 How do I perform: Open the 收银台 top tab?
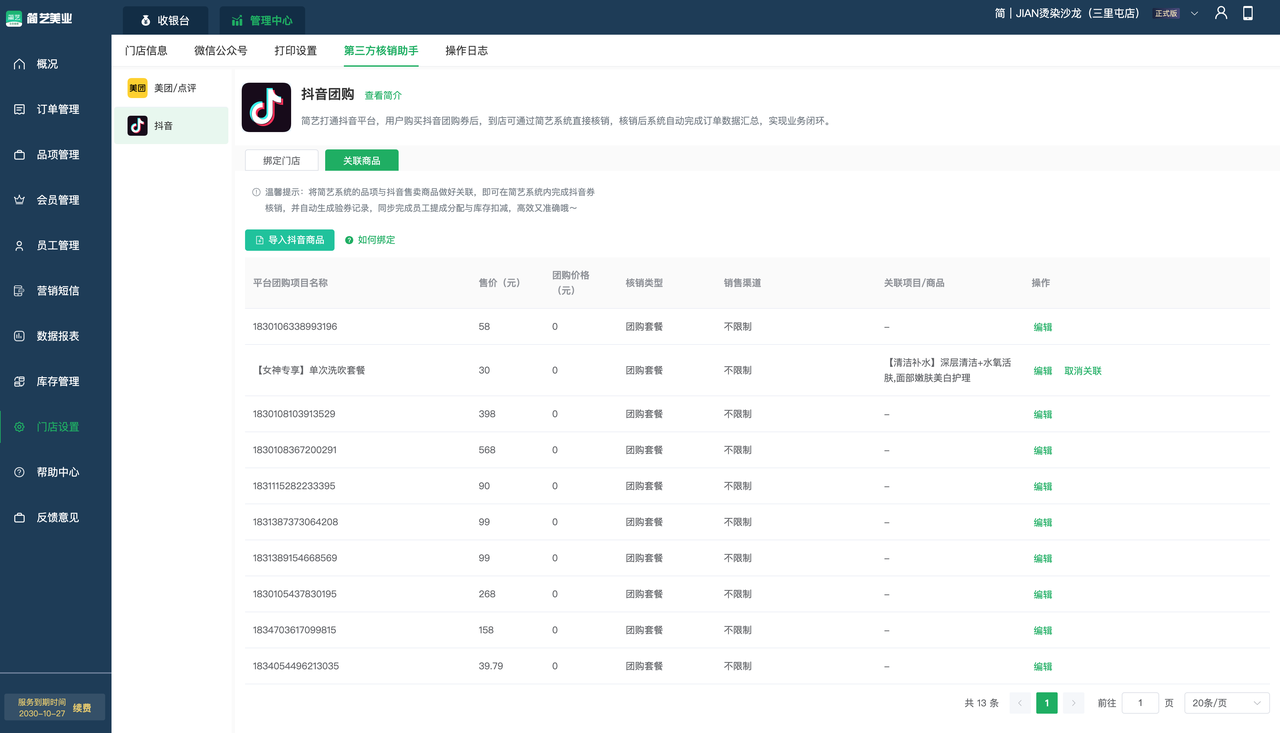166,20
